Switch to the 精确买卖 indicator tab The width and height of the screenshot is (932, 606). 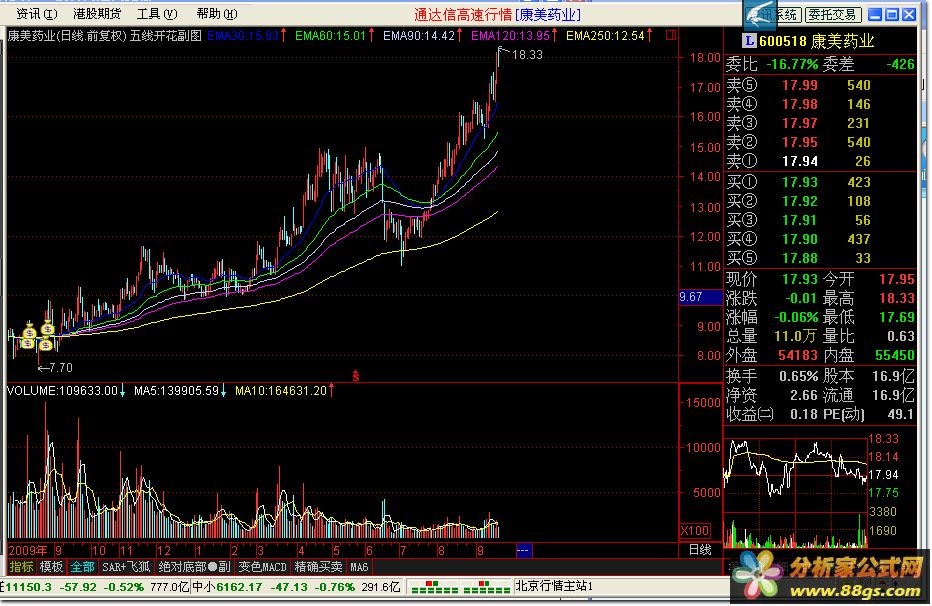(x=318, y=567)
